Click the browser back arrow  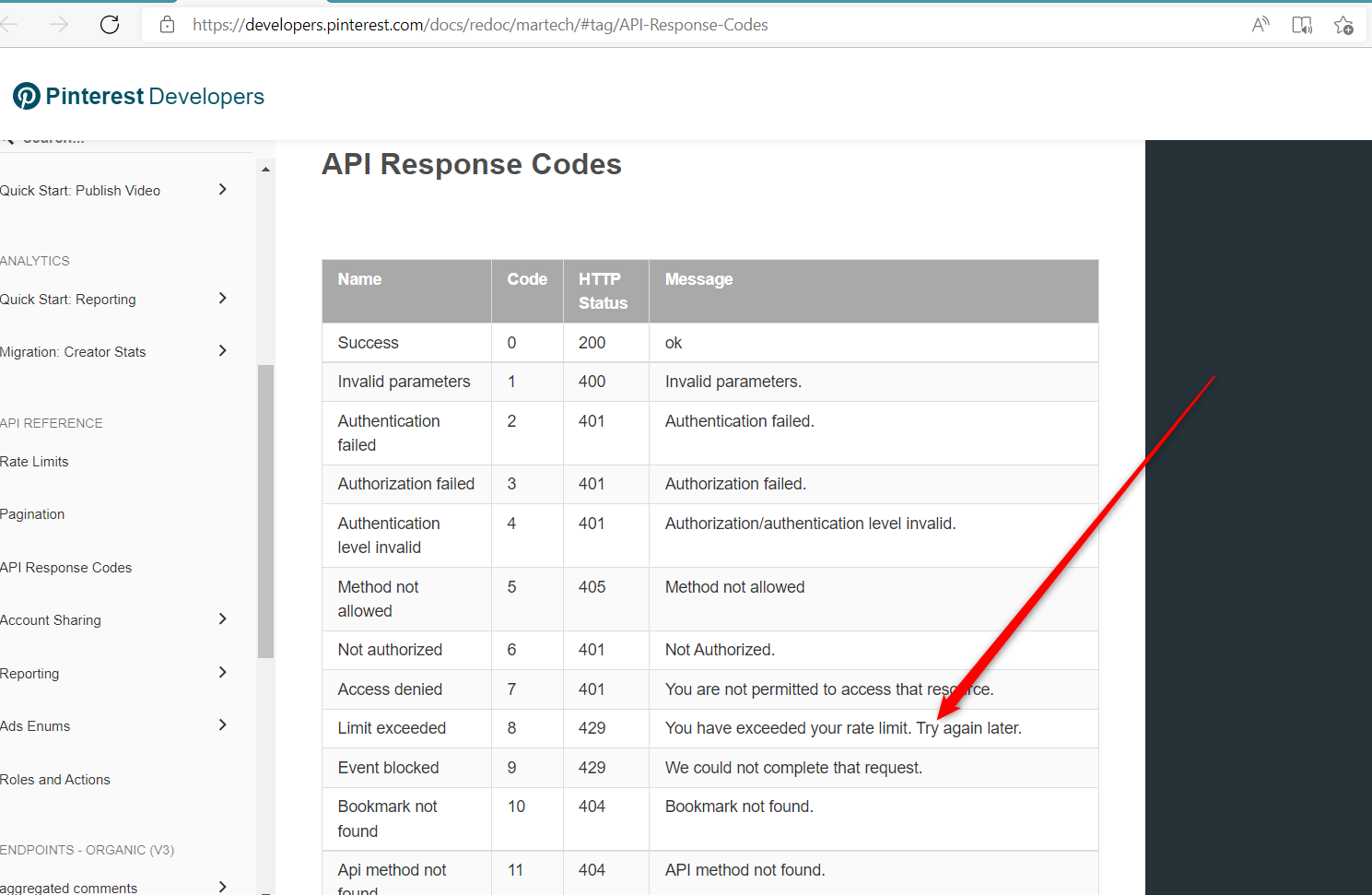8,25
